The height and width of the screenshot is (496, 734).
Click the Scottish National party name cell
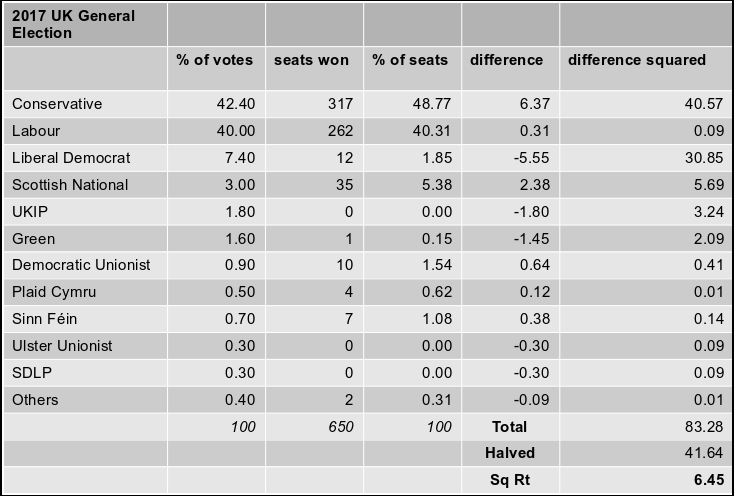tap(85, 185)
